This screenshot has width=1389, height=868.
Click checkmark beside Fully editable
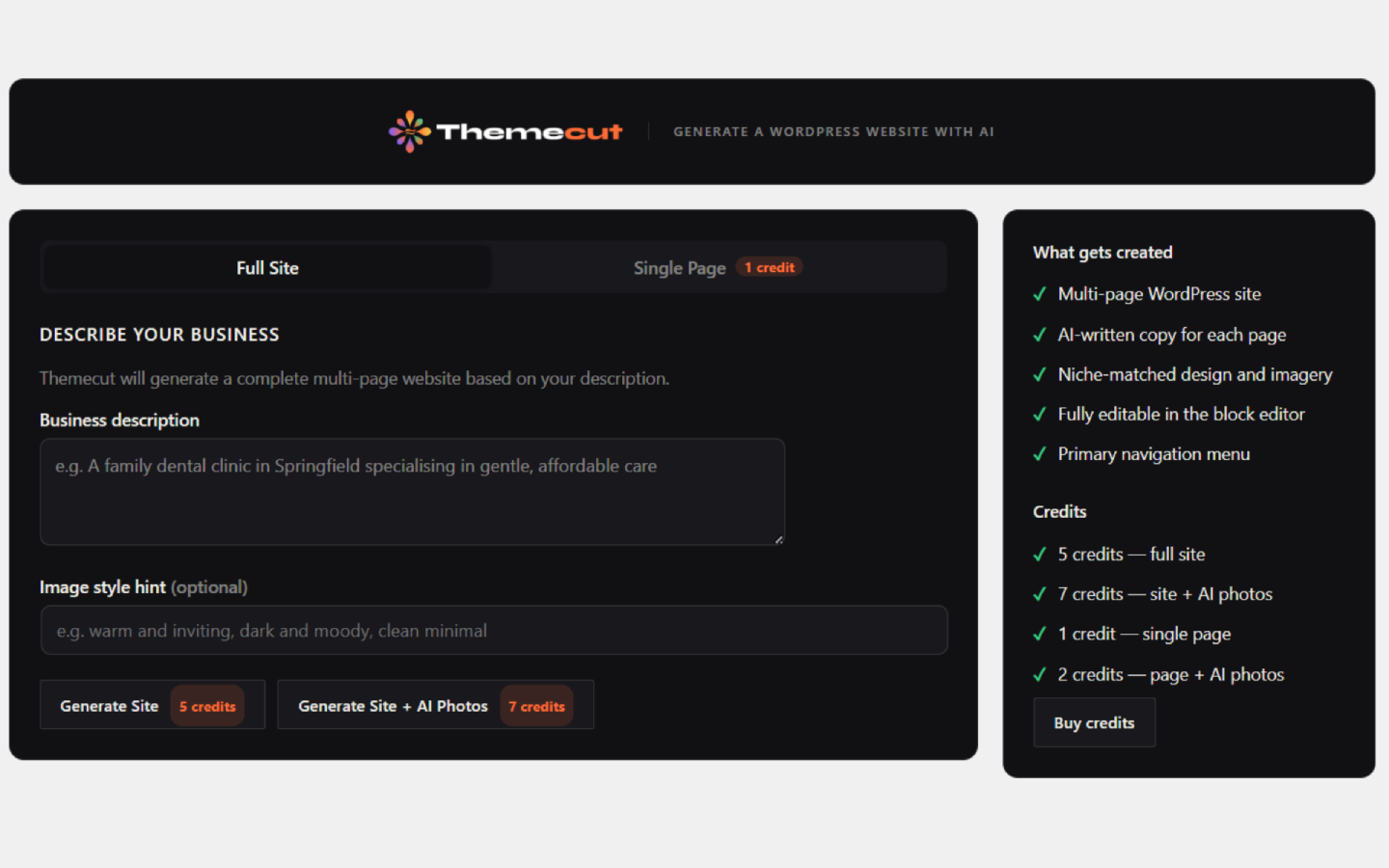point(1040,414)
